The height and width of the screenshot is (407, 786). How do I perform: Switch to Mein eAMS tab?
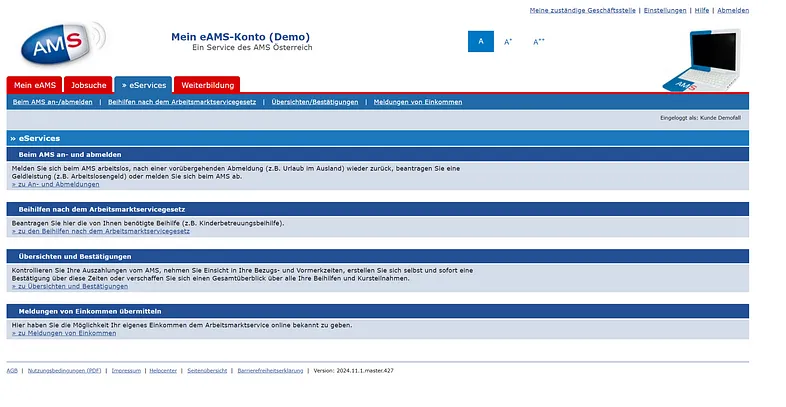[35, 85]
